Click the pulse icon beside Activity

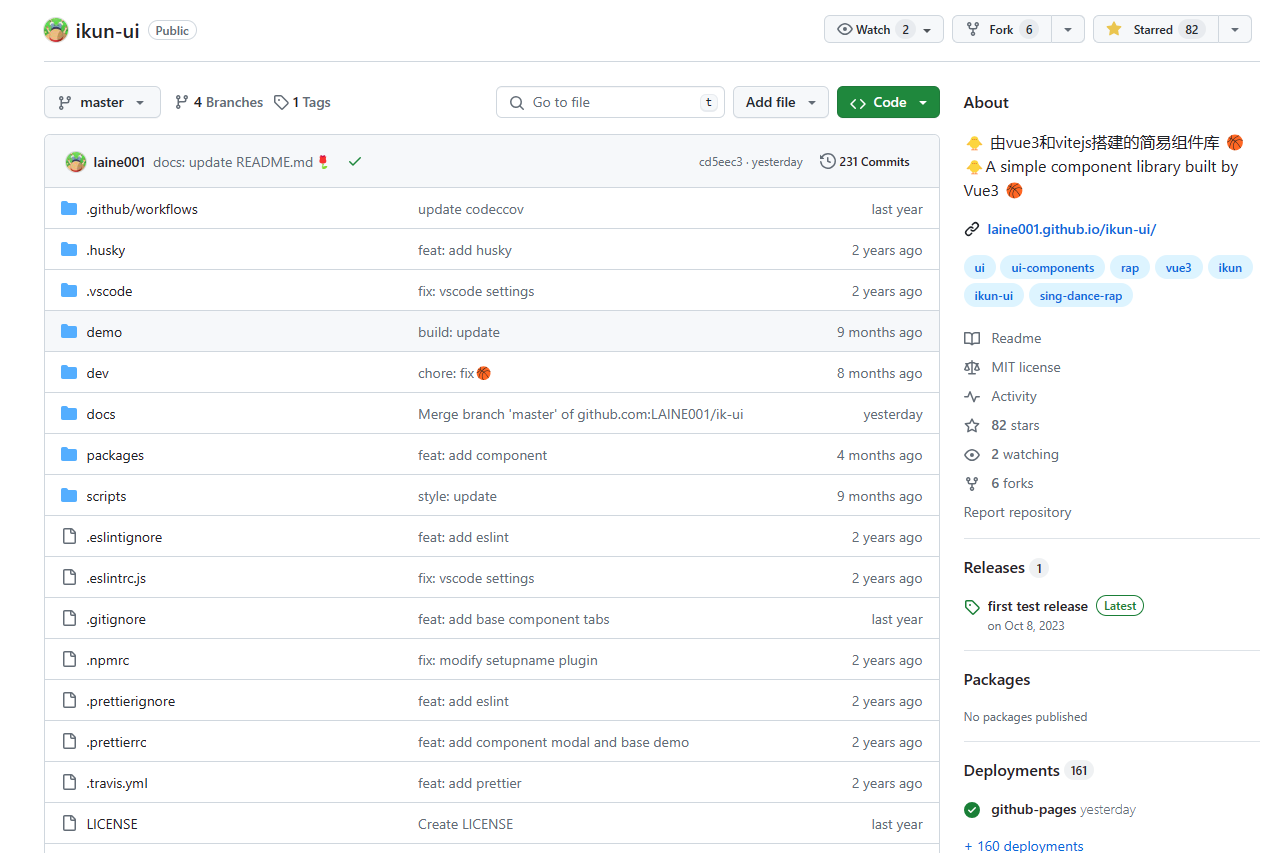(972, 396)
